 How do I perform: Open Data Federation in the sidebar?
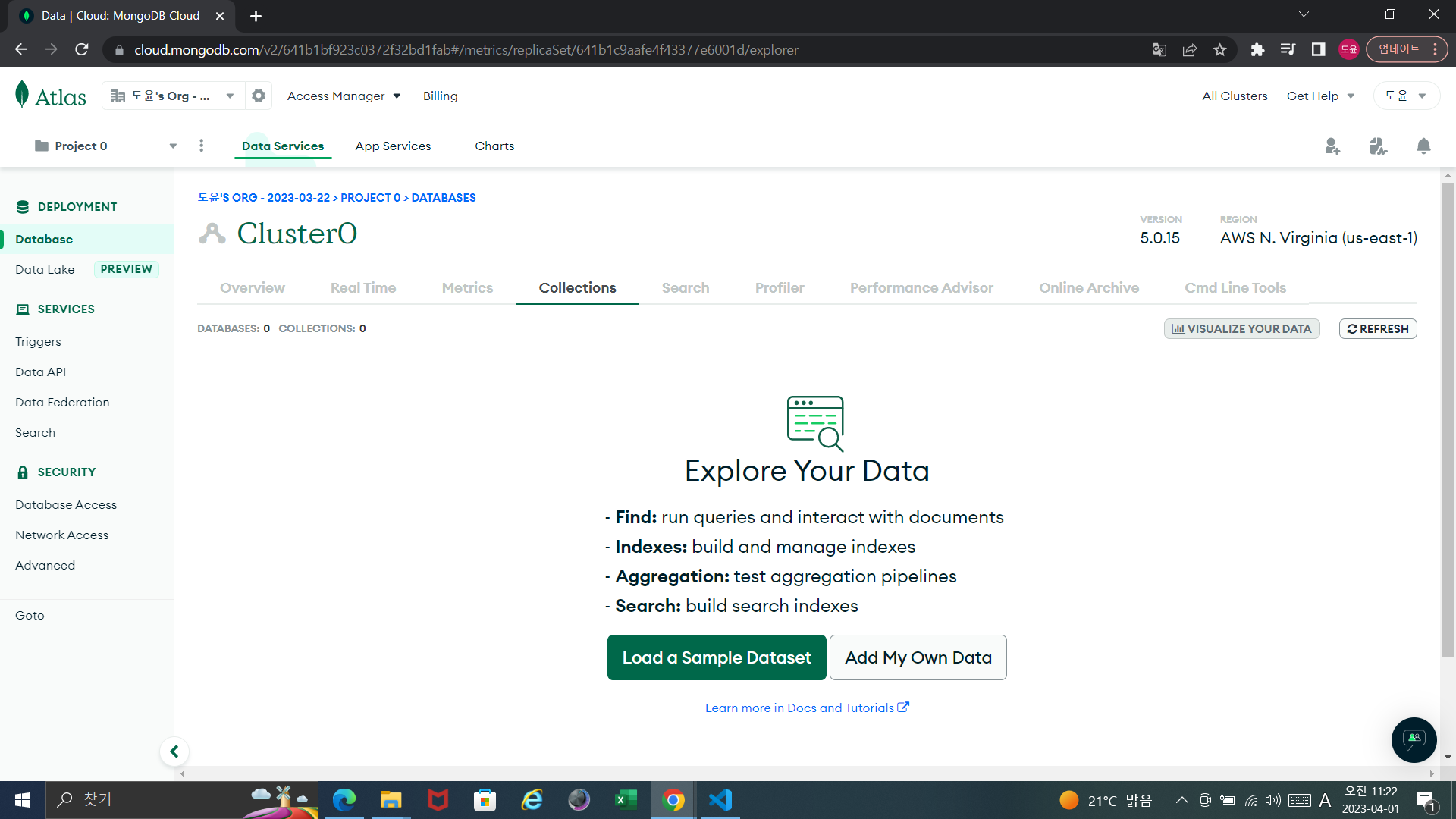[x=62, y=403]
